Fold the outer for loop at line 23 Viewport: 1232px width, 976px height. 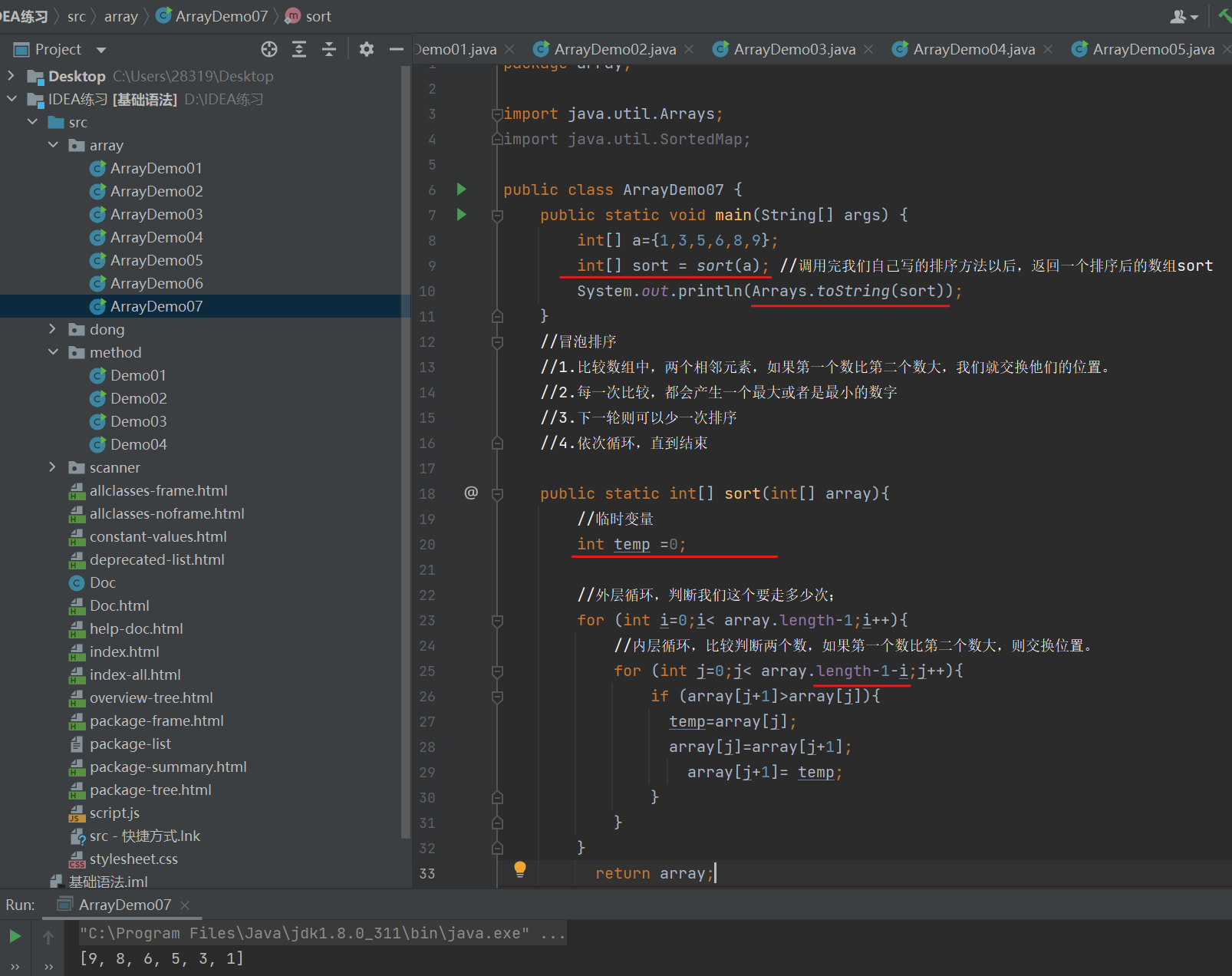click(497, 621)
